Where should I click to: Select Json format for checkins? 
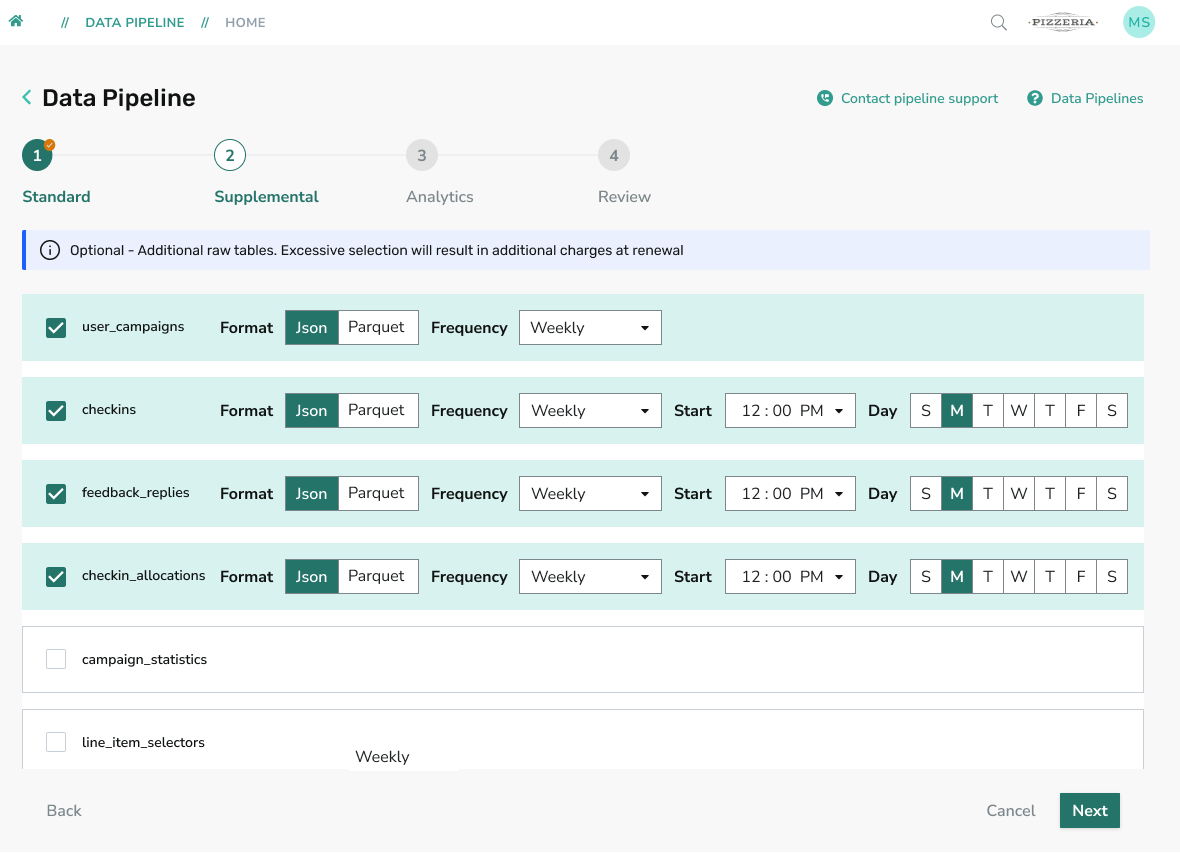[312, 410]
